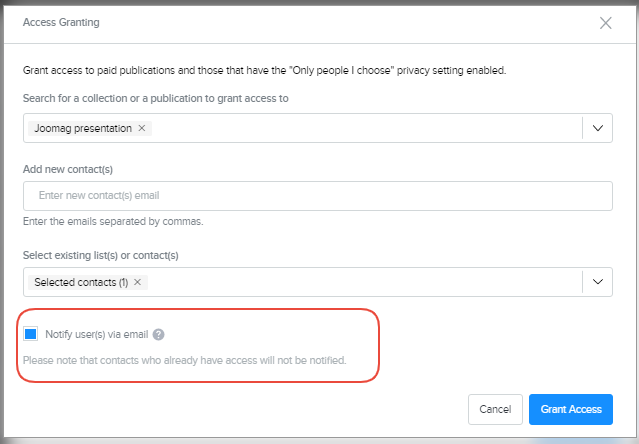Remove the Selected contacts (1) tag
The width and height of the screenshot is (639, 444).
click(137, 282)
